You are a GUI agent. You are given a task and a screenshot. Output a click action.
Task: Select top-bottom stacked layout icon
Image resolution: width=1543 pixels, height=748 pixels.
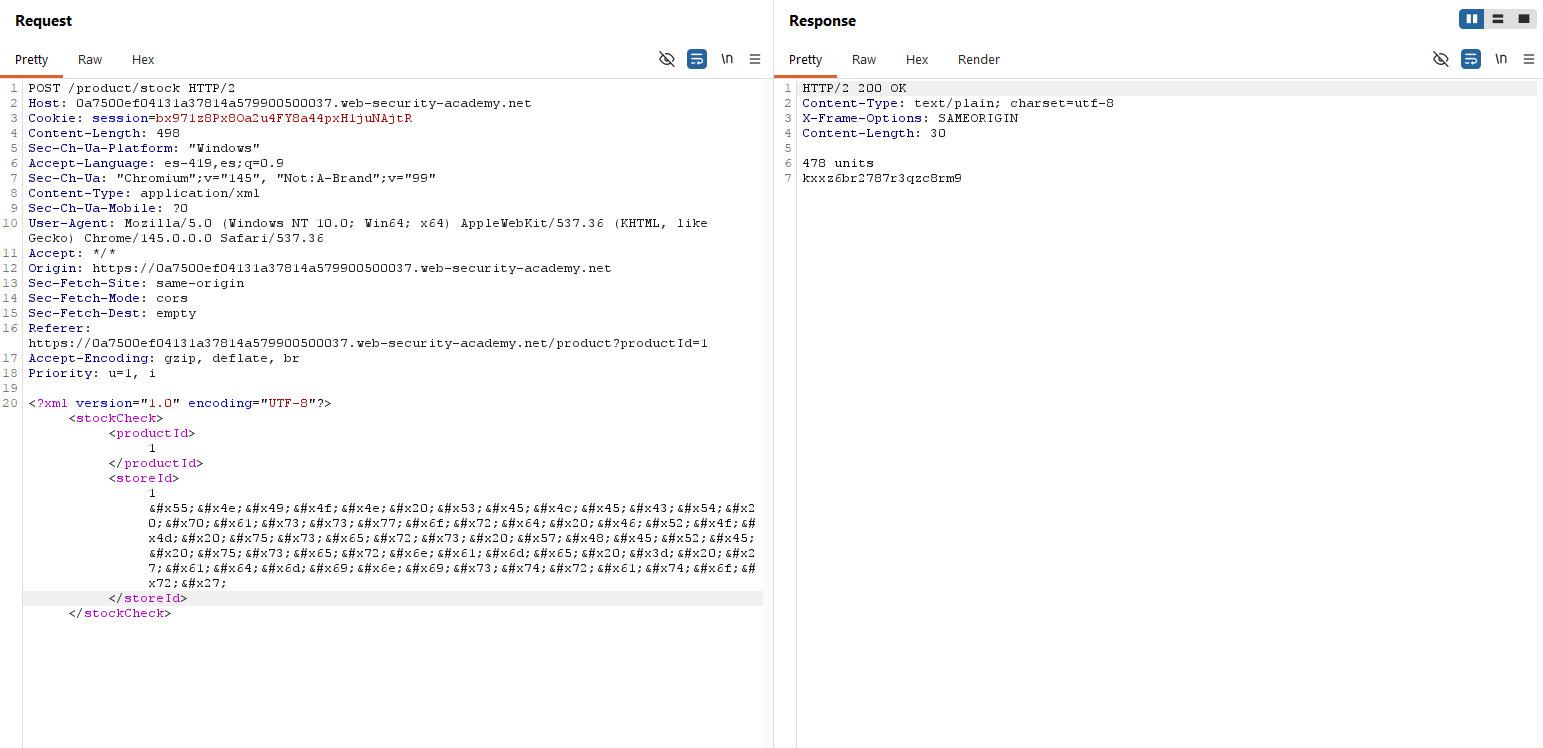[x=1498, y=19]
